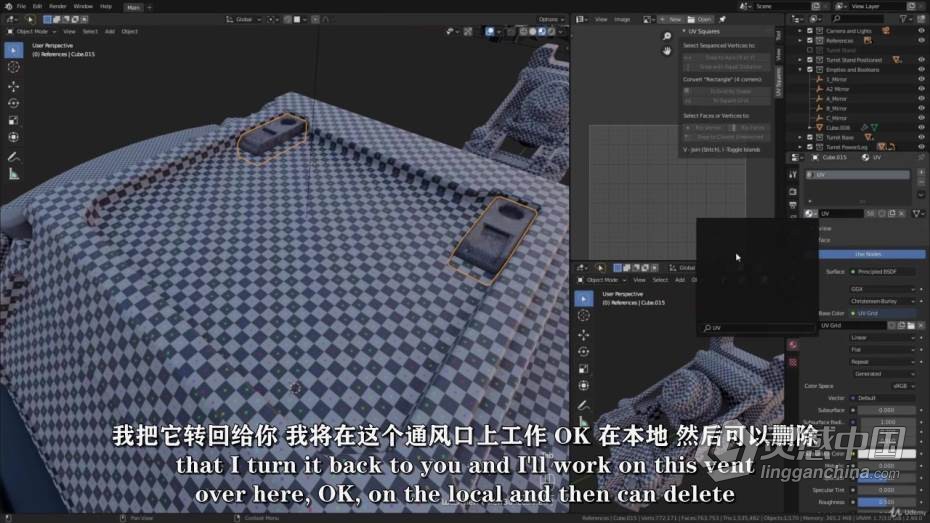The height and width of the screenshot is (523, 930).
Task: Enable the Turret Stand collection checkbox
Action: click(x=810, y=50)
